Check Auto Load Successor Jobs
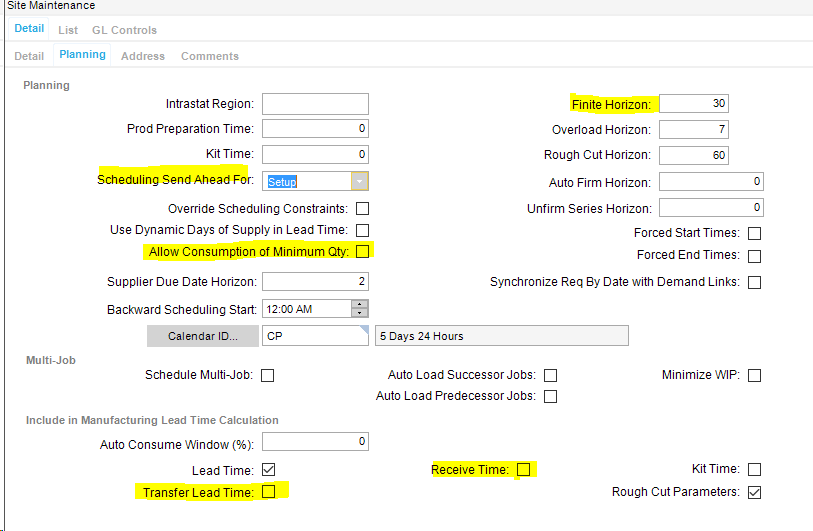This screenshot has width=813, height=531. pos(551,375)
